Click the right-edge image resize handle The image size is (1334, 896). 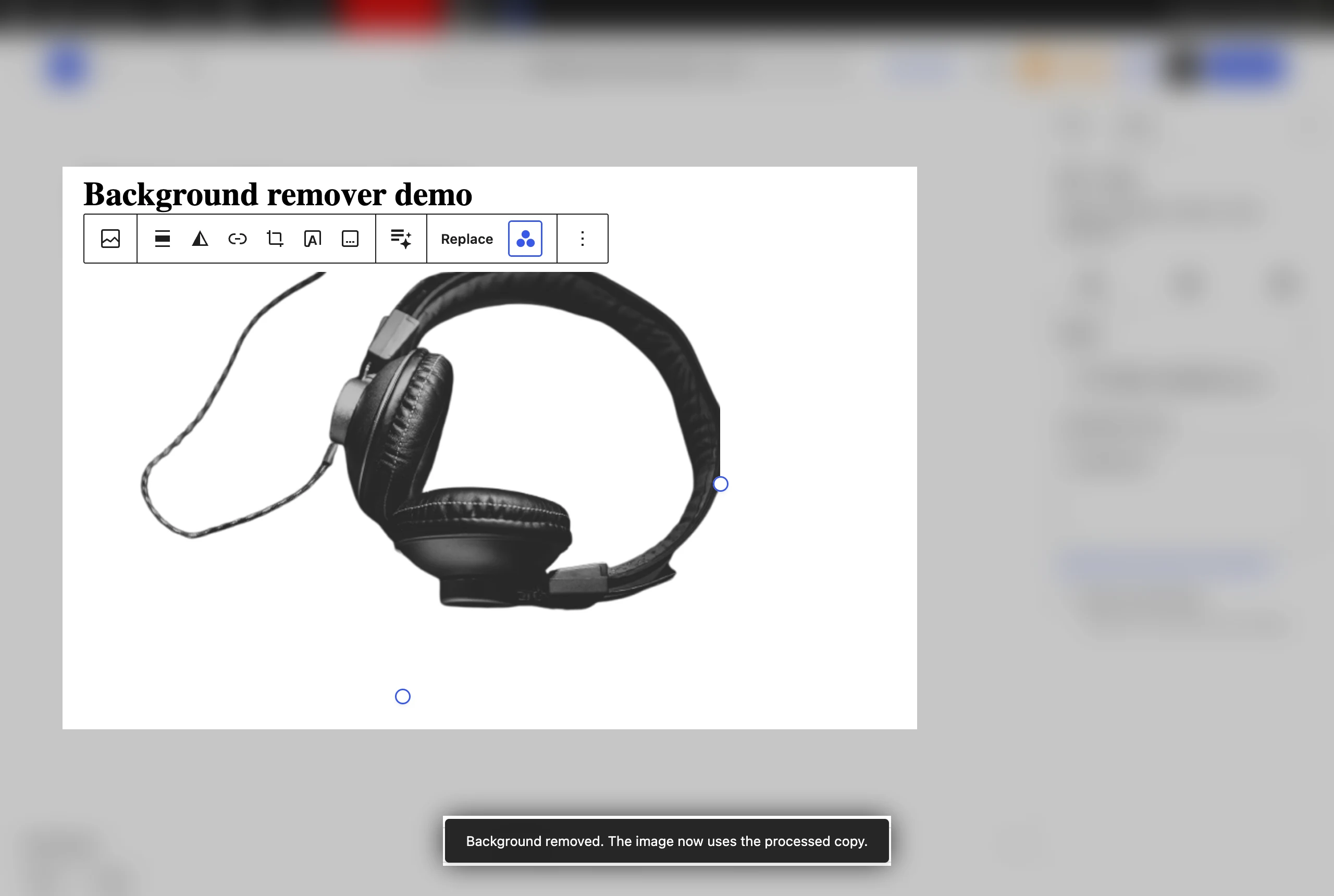(721, 484)
